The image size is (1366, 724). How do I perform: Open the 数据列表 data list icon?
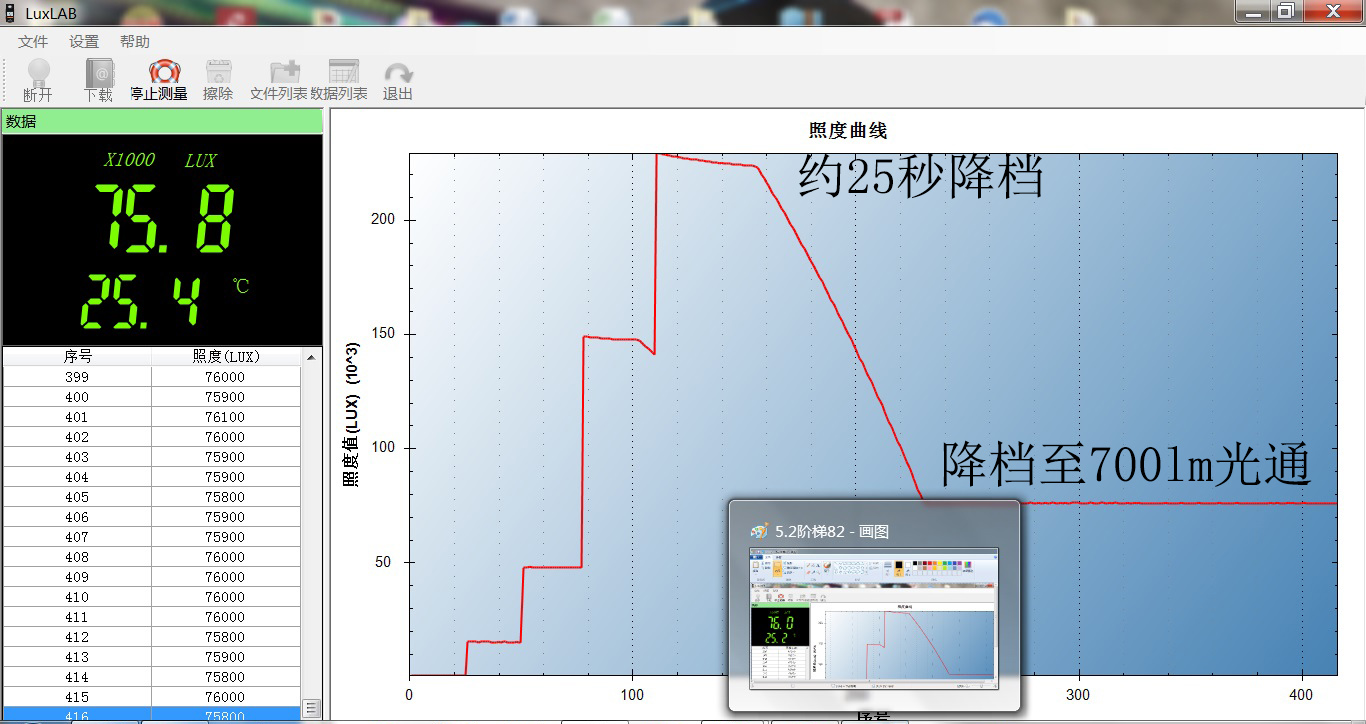coord(344,78)
